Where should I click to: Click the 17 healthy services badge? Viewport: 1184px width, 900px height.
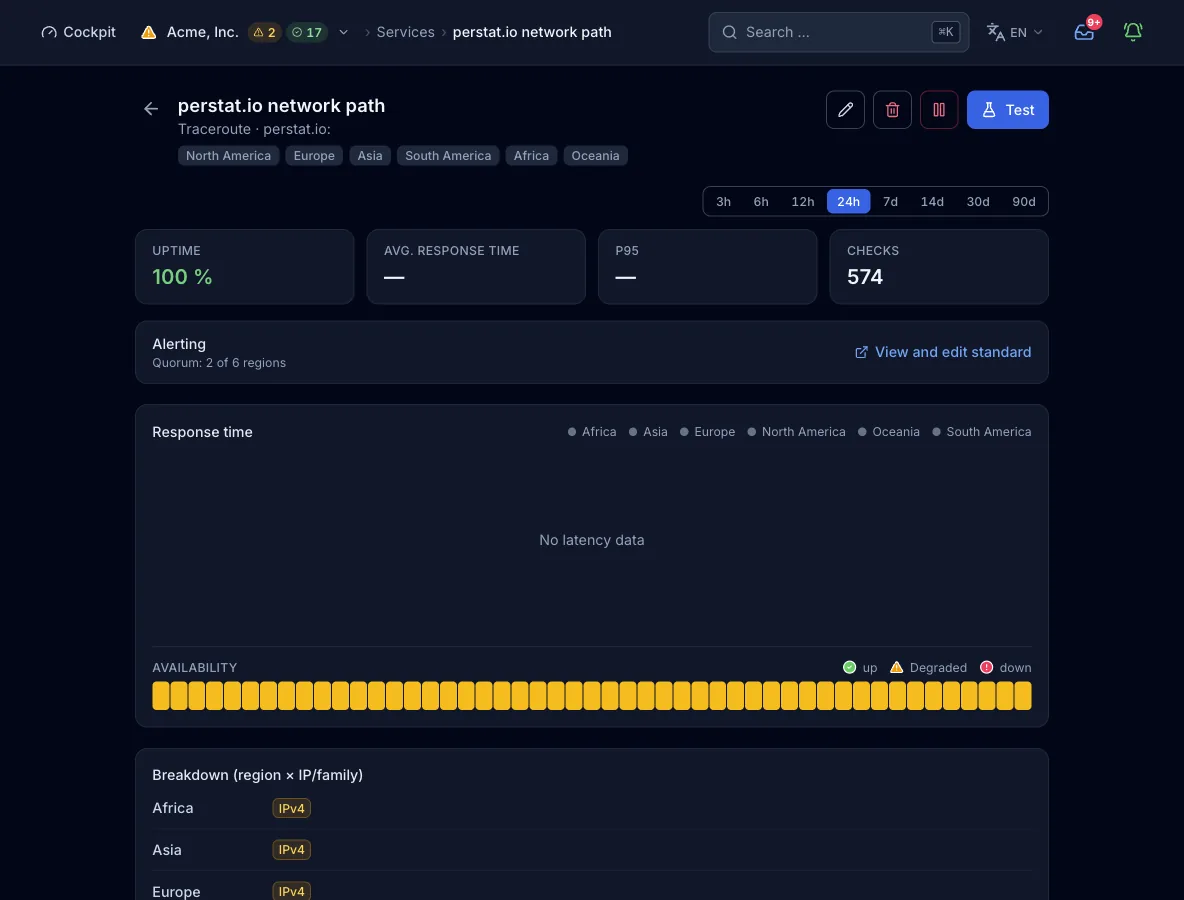pyautogui.click(x=307, y=32)
